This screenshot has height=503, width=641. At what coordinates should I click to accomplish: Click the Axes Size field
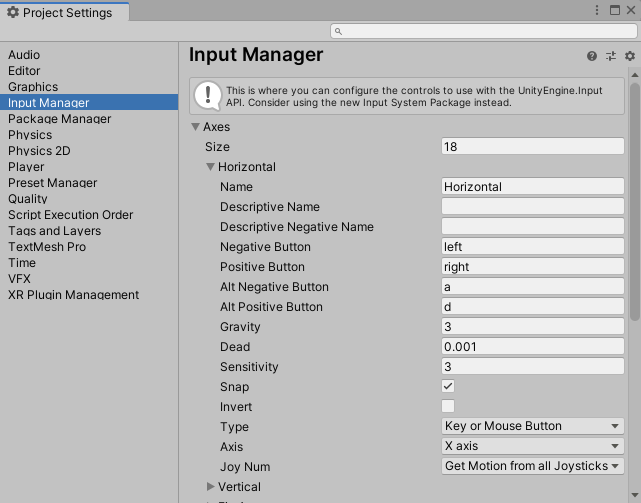(533, 146)
